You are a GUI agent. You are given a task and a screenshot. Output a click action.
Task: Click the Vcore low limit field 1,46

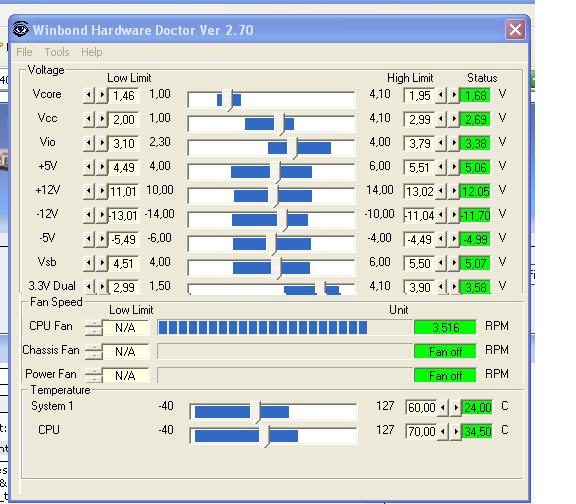(123, 96)
